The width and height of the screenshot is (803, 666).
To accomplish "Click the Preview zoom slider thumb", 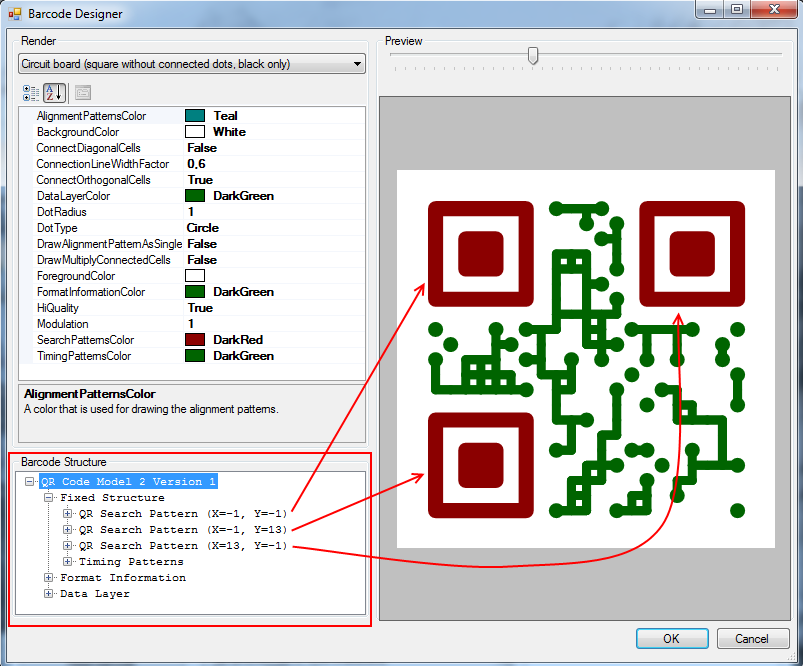I will click(533, 55).
